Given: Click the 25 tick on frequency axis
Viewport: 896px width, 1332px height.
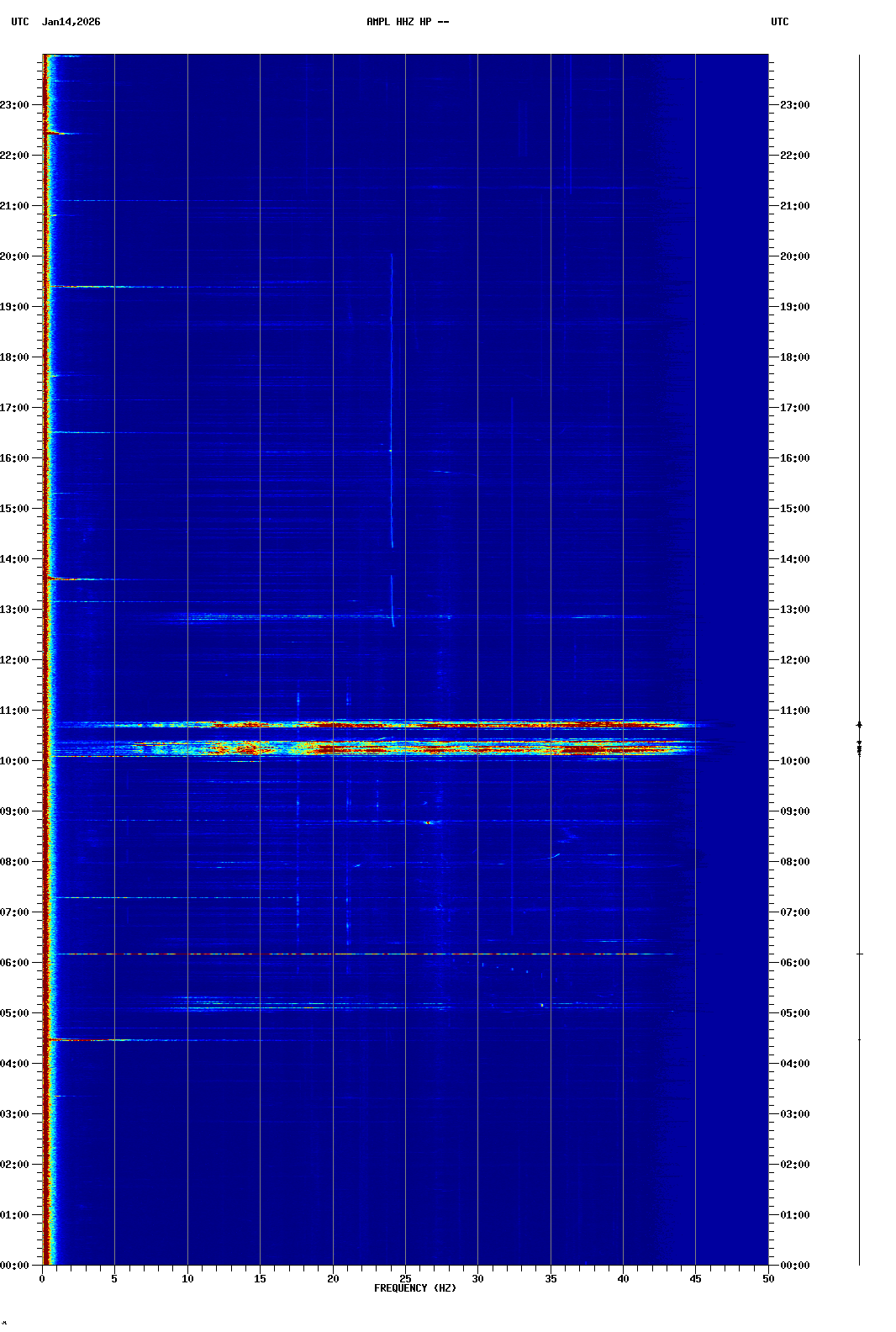Looking at the screenshot, I should click(405, 1278).
